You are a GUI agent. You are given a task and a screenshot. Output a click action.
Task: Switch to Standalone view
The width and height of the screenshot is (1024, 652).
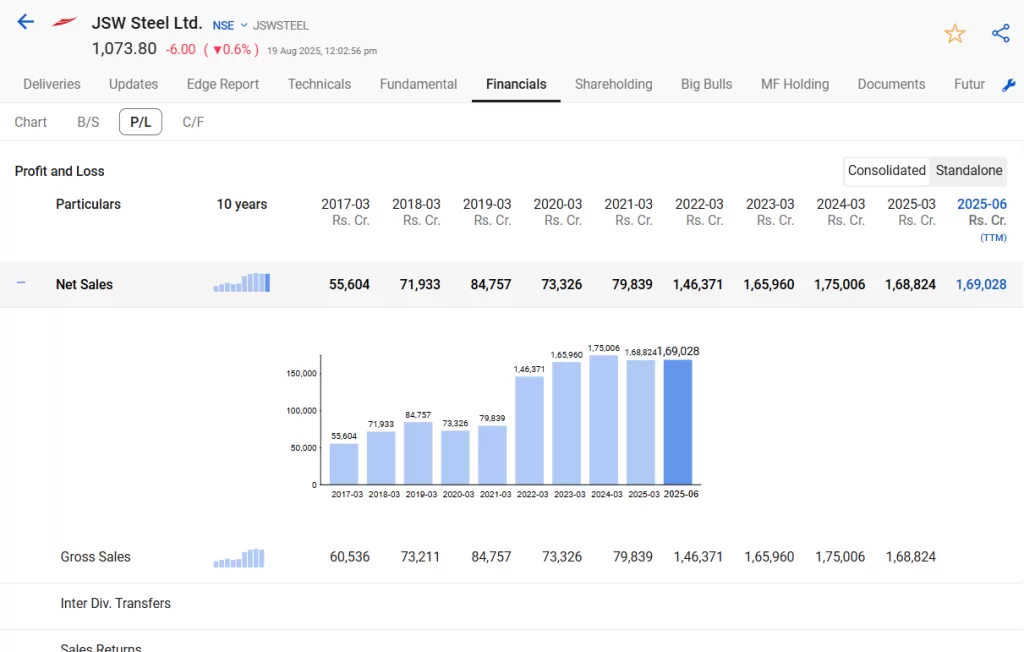pos(968,171)
